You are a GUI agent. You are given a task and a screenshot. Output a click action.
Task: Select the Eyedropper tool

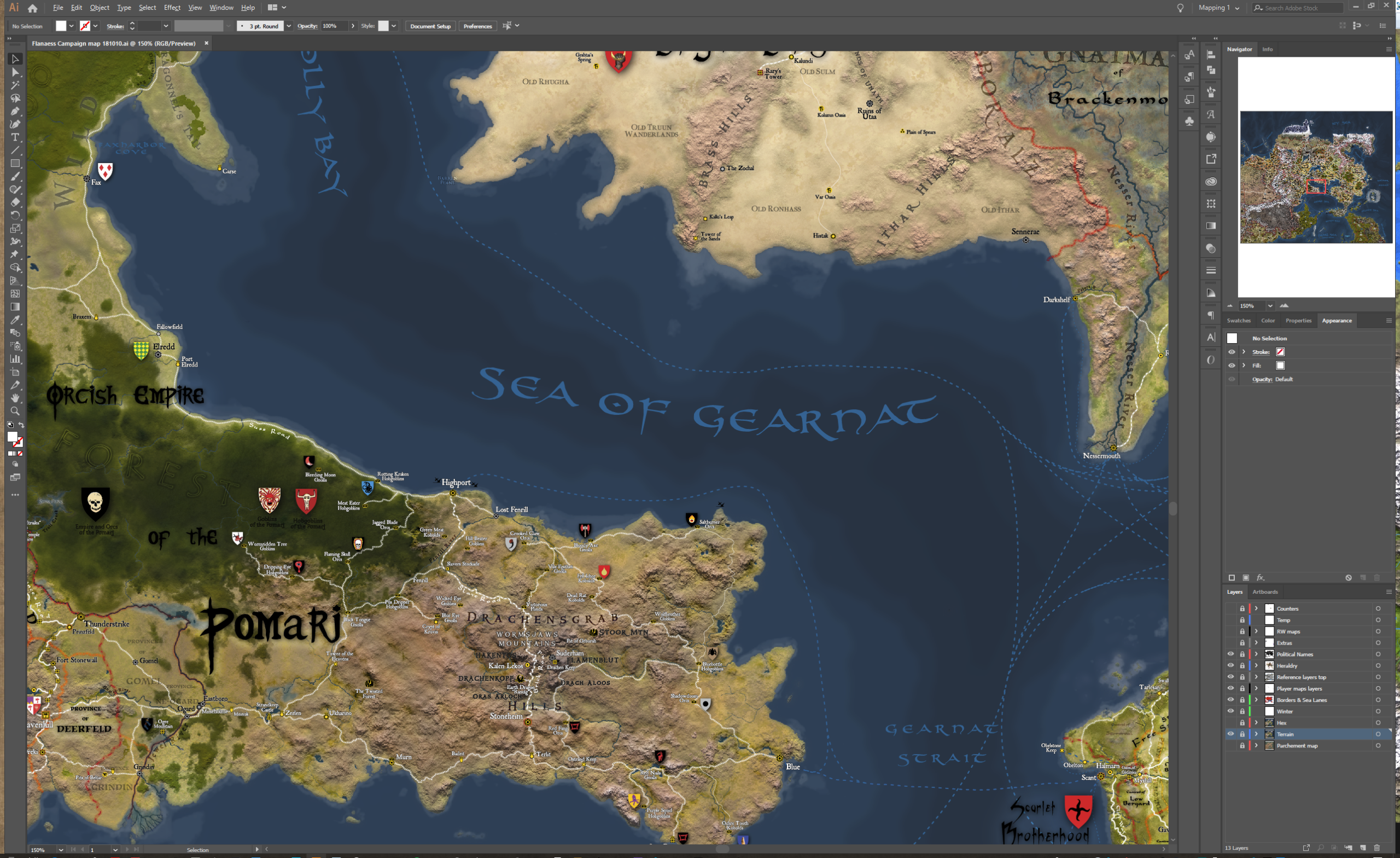coord(15,320)
